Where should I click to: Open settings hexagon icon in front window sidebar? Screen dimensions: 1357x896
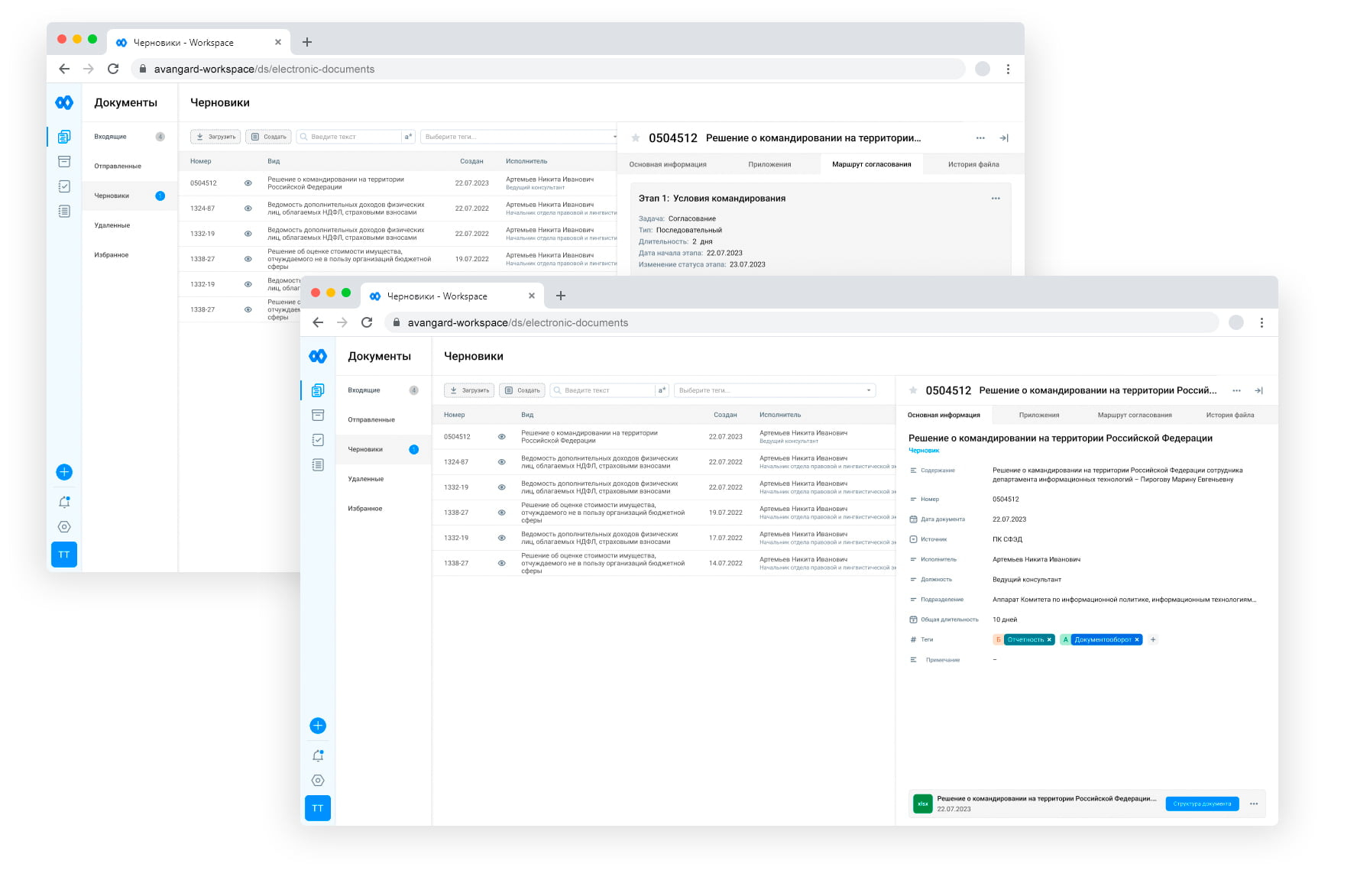318,781
